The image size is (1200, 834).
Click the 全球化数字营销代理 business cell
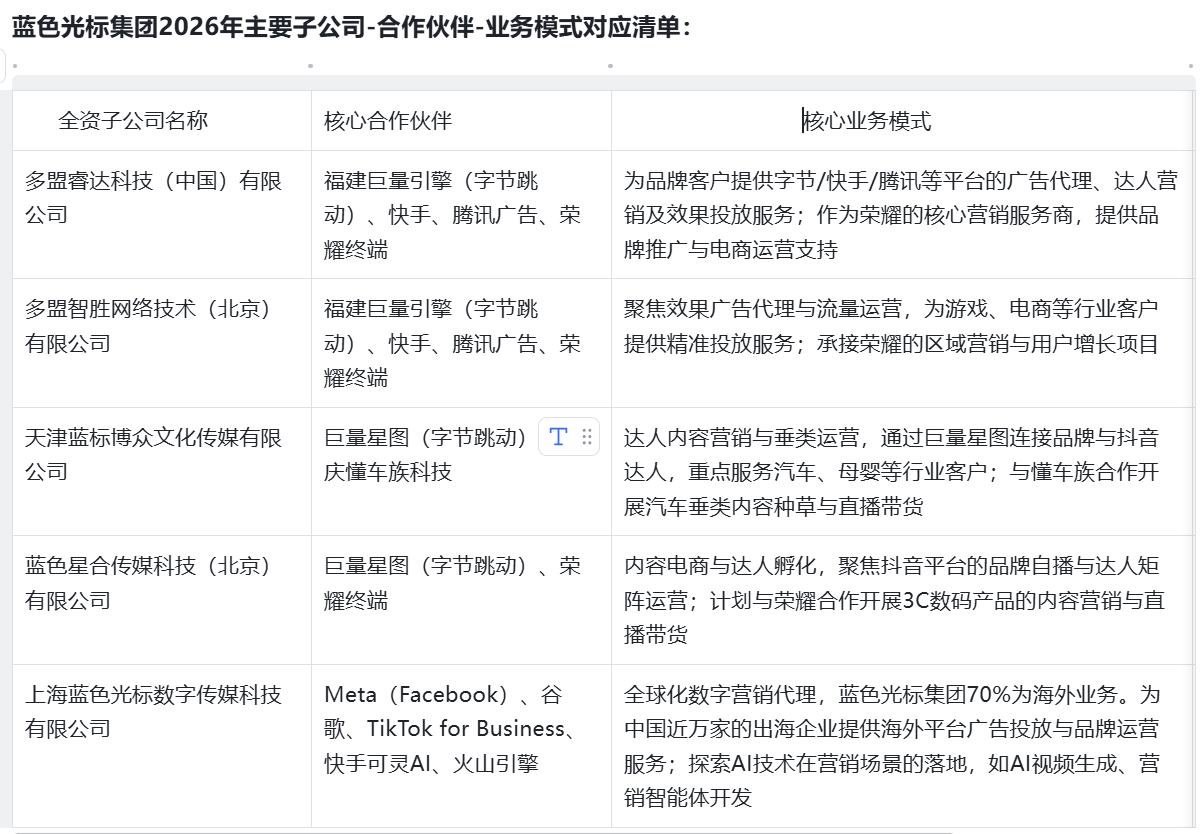pyautogui.click(x=903, y=745)
